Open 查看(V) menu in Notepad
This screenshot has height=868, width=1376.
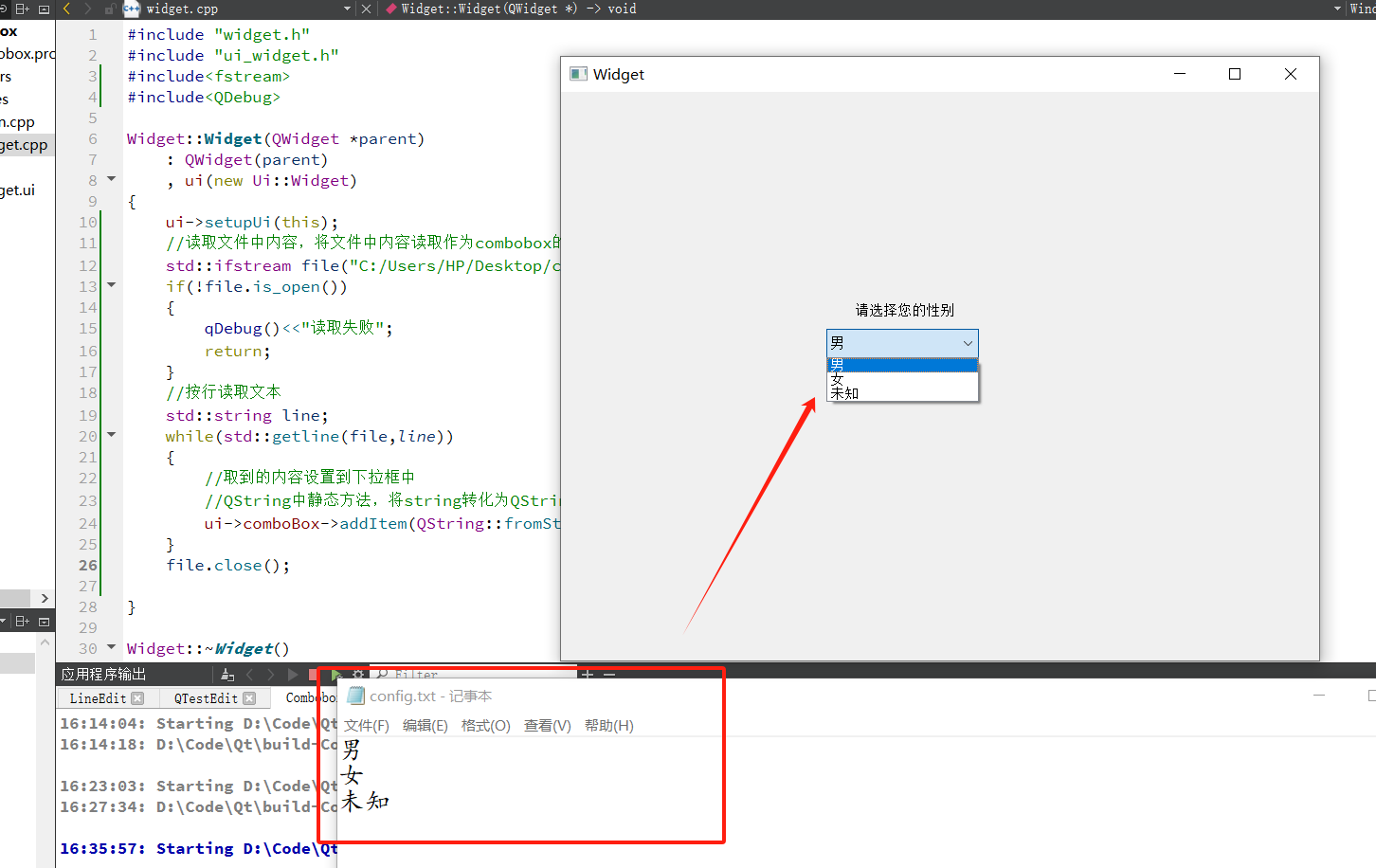(x=548, y=726)
